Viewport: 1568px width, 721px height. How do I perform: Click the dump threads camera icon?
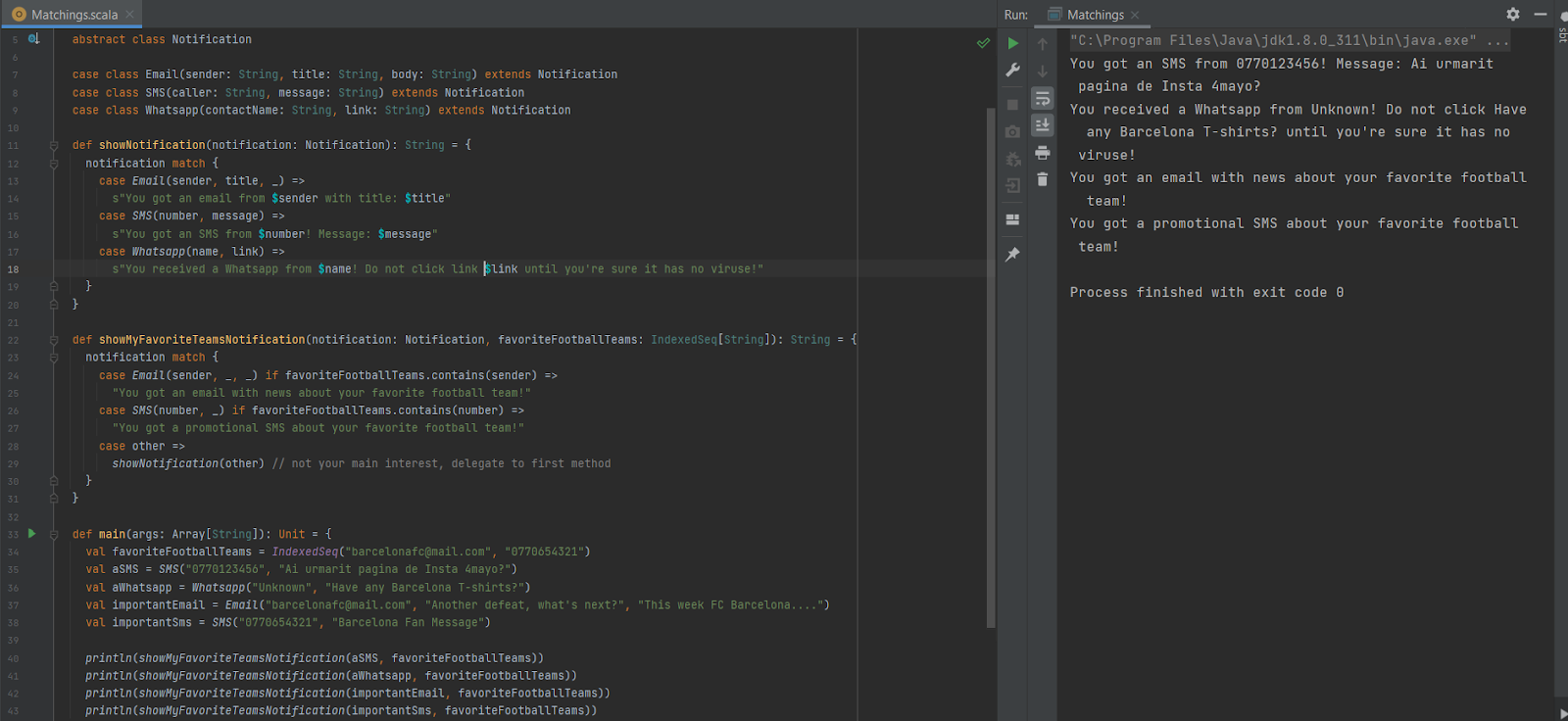click(x=1013, y=131)
